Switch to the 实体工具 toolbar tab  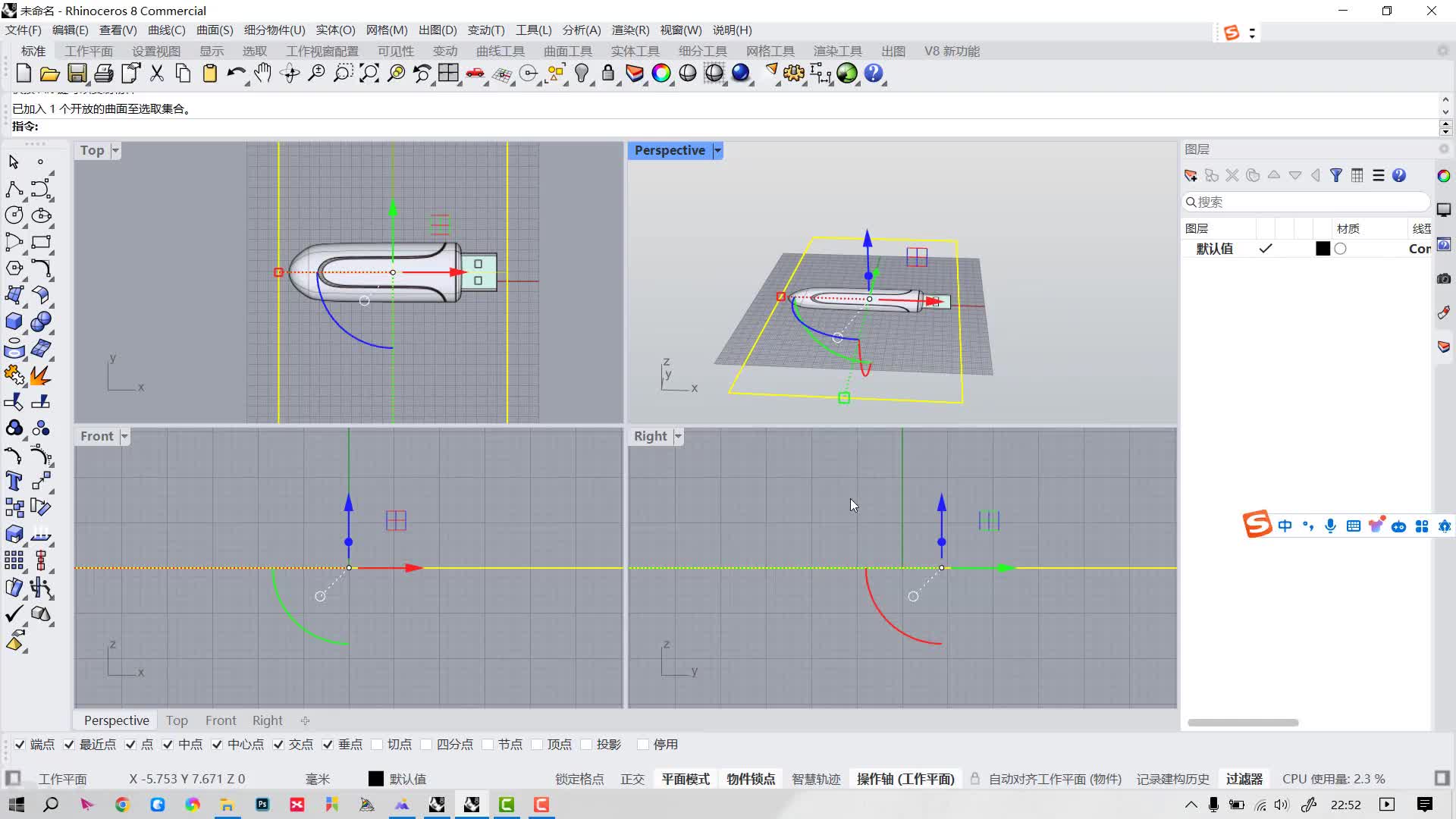point(635,51)
